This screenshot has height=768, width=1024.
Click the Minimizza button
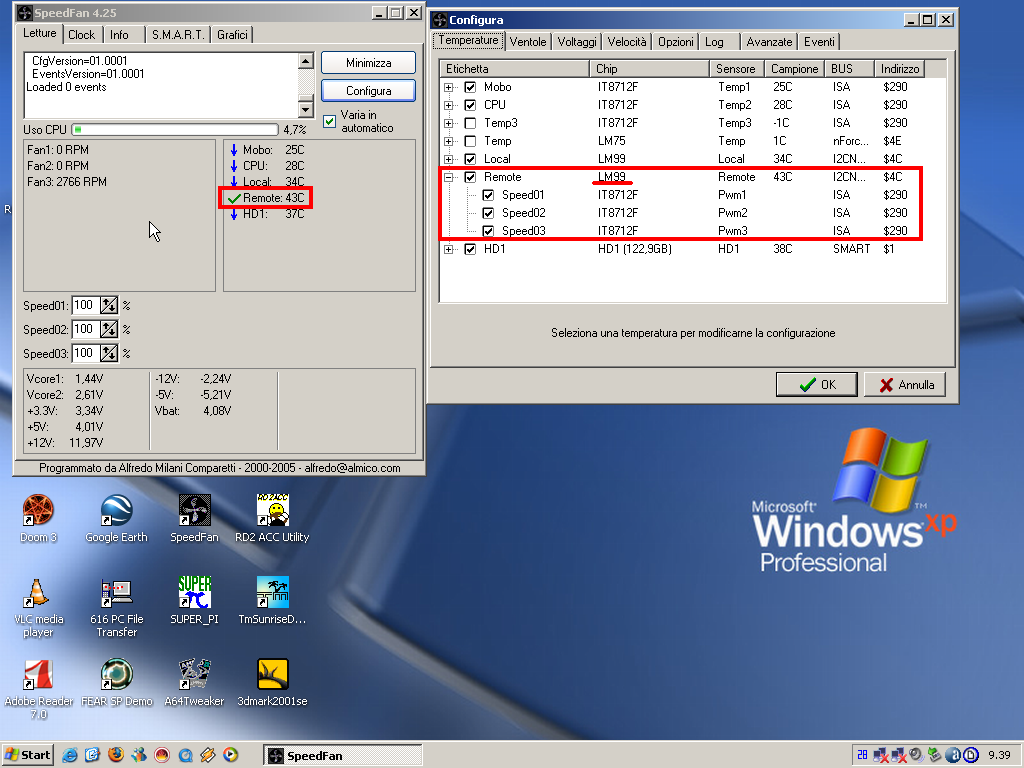(x=368, y=63)
